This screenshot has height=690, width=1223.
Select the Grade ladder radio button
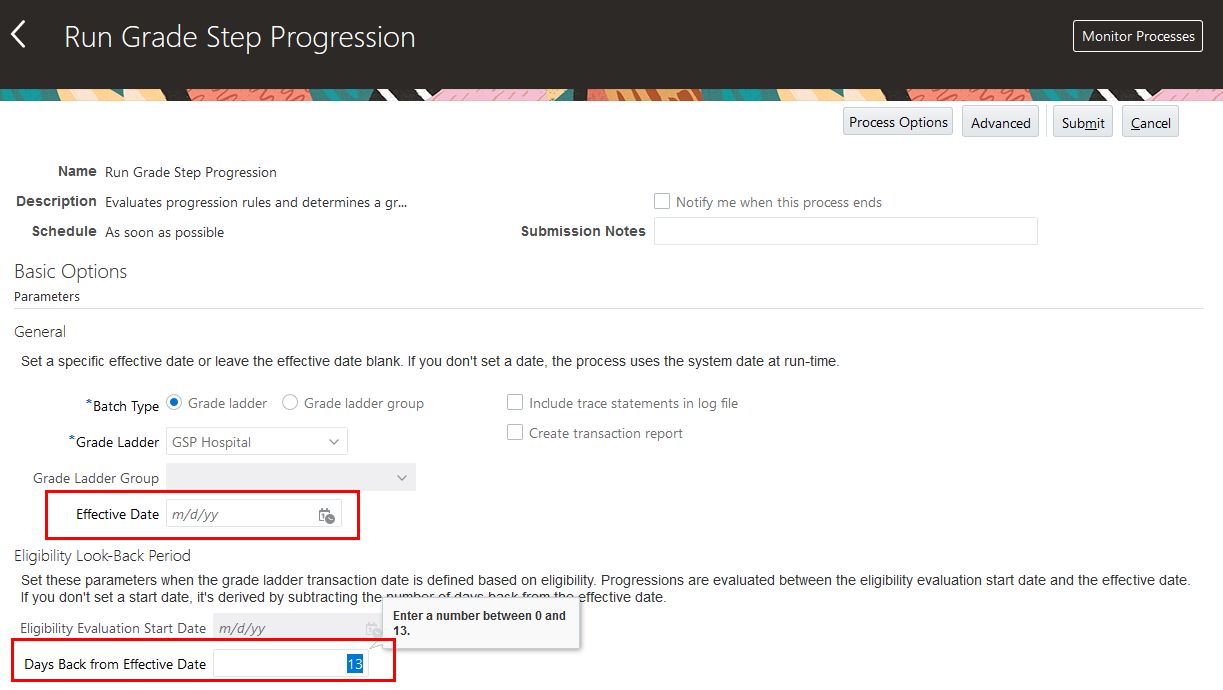pyautogui.click(x=174, y=403)
